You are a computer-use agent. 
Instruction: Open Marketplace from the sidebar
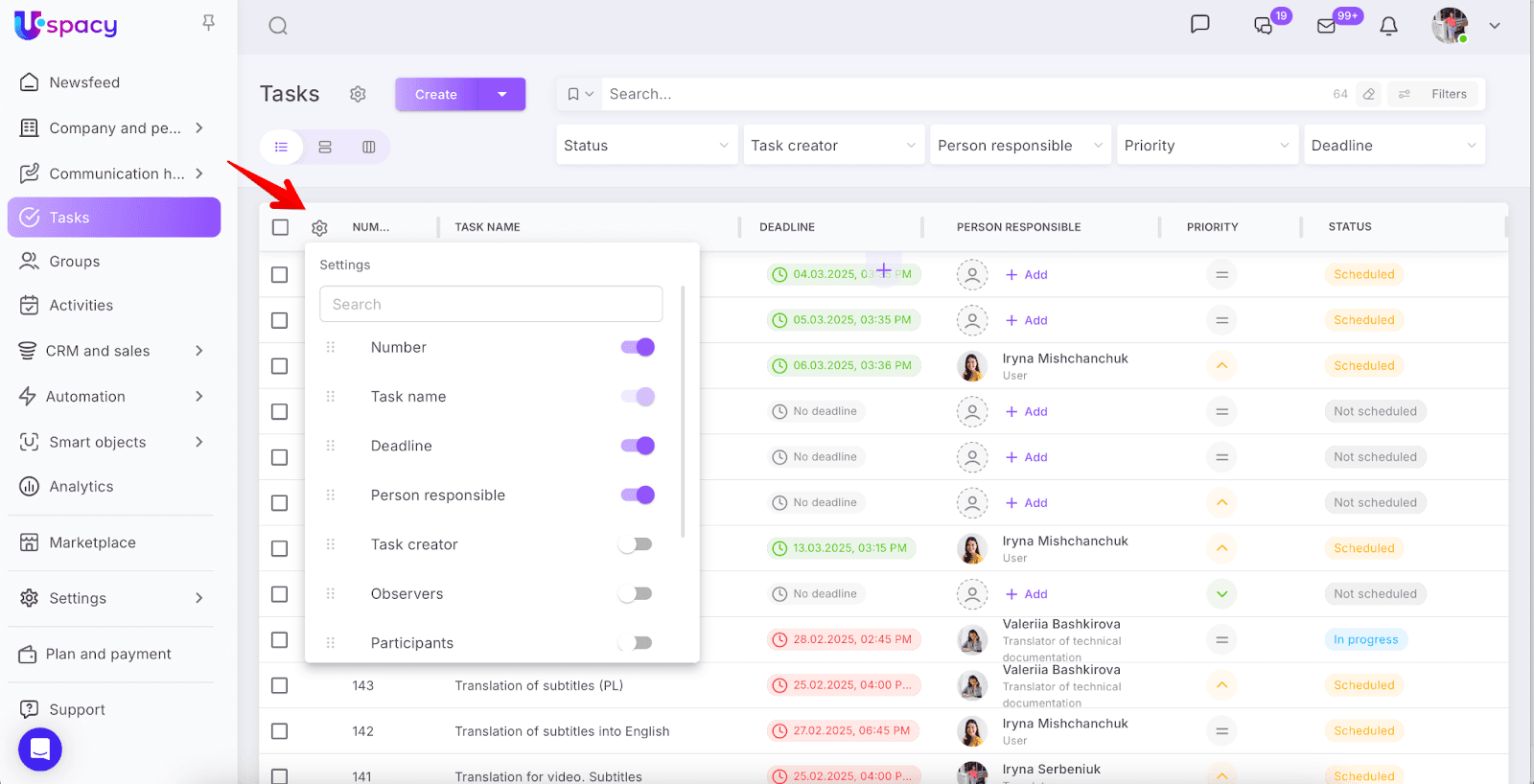[x=92, y=542]
